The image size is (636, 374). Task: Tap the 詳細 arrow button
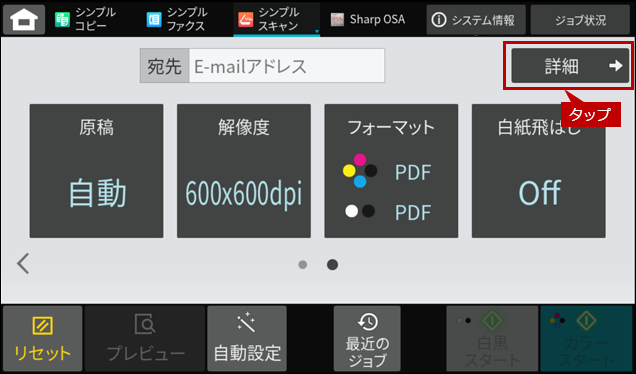point(570,66)
